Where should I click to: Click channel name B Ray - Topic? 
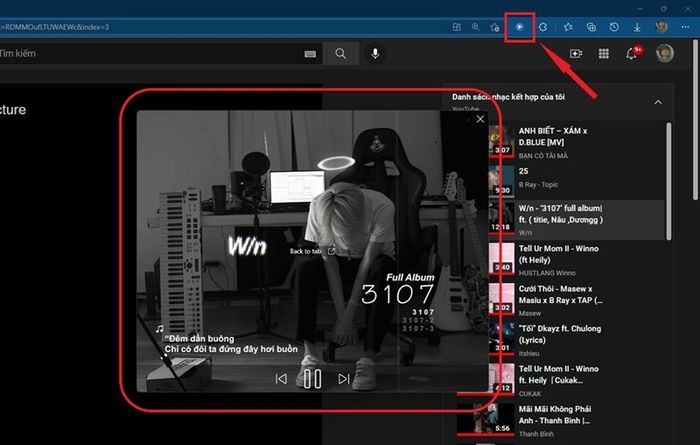pos(538,185)
